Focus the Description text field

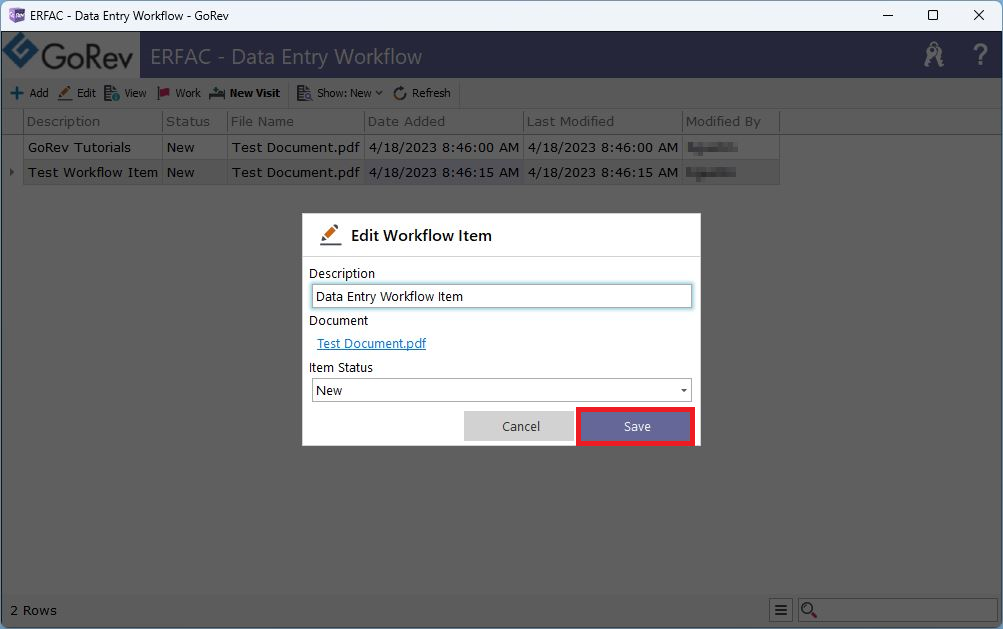(x=502, y=296)
